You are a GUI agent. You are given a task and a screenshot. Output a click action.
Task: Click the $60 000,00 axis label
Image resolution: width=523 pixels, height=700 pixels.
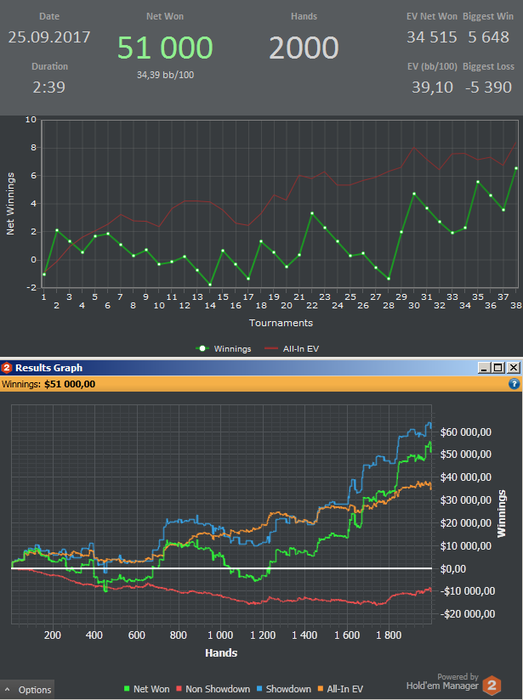pyautogui.click(x=465, y=432)
